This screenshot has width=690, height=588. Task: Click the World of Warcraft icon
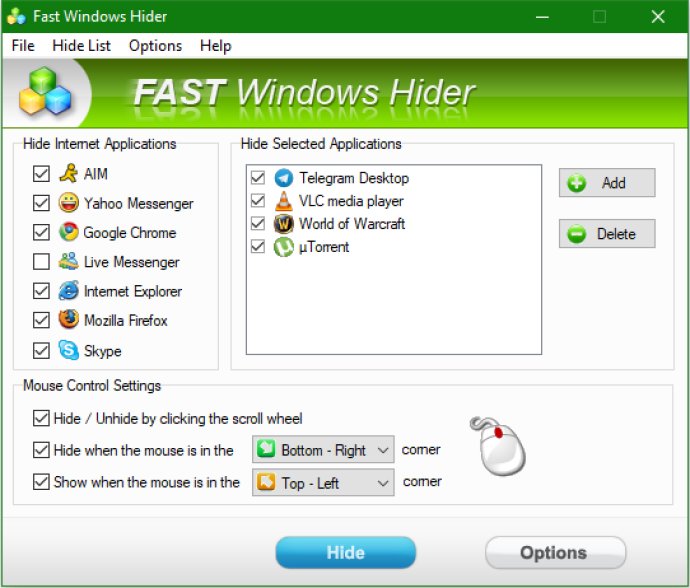284,224
